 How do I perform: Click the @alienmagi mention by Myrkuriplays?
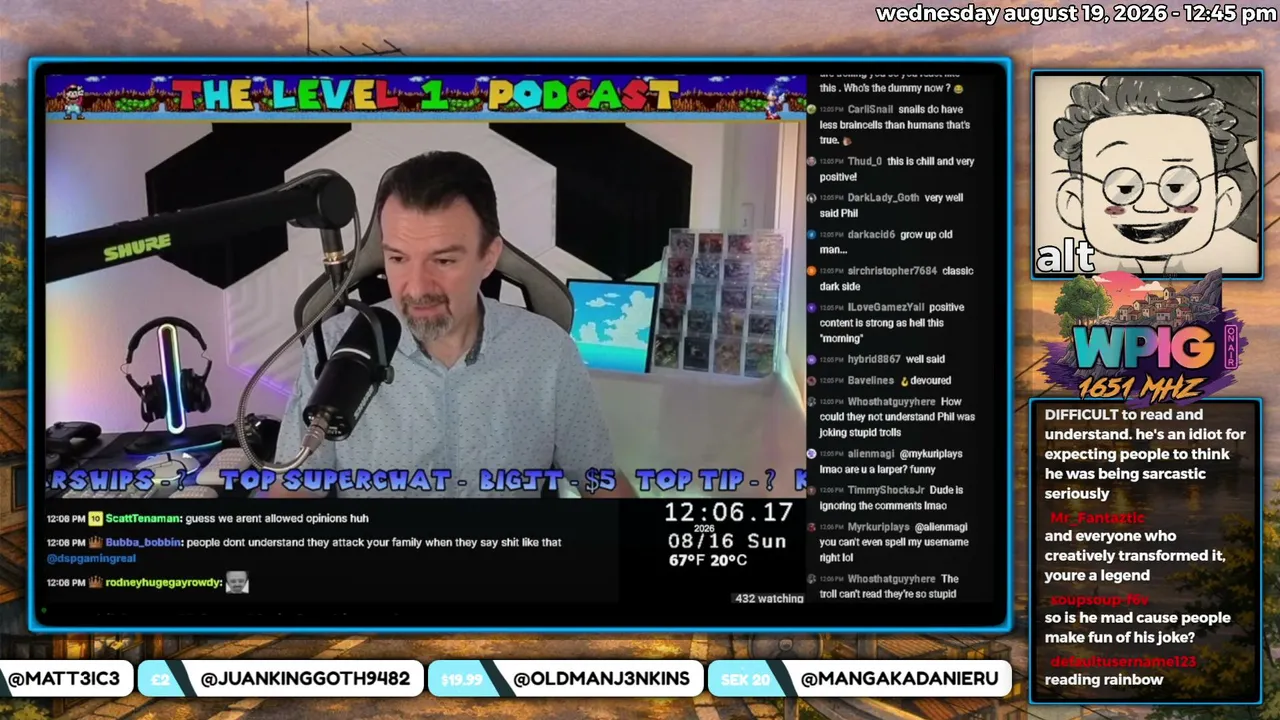point(940,527)
